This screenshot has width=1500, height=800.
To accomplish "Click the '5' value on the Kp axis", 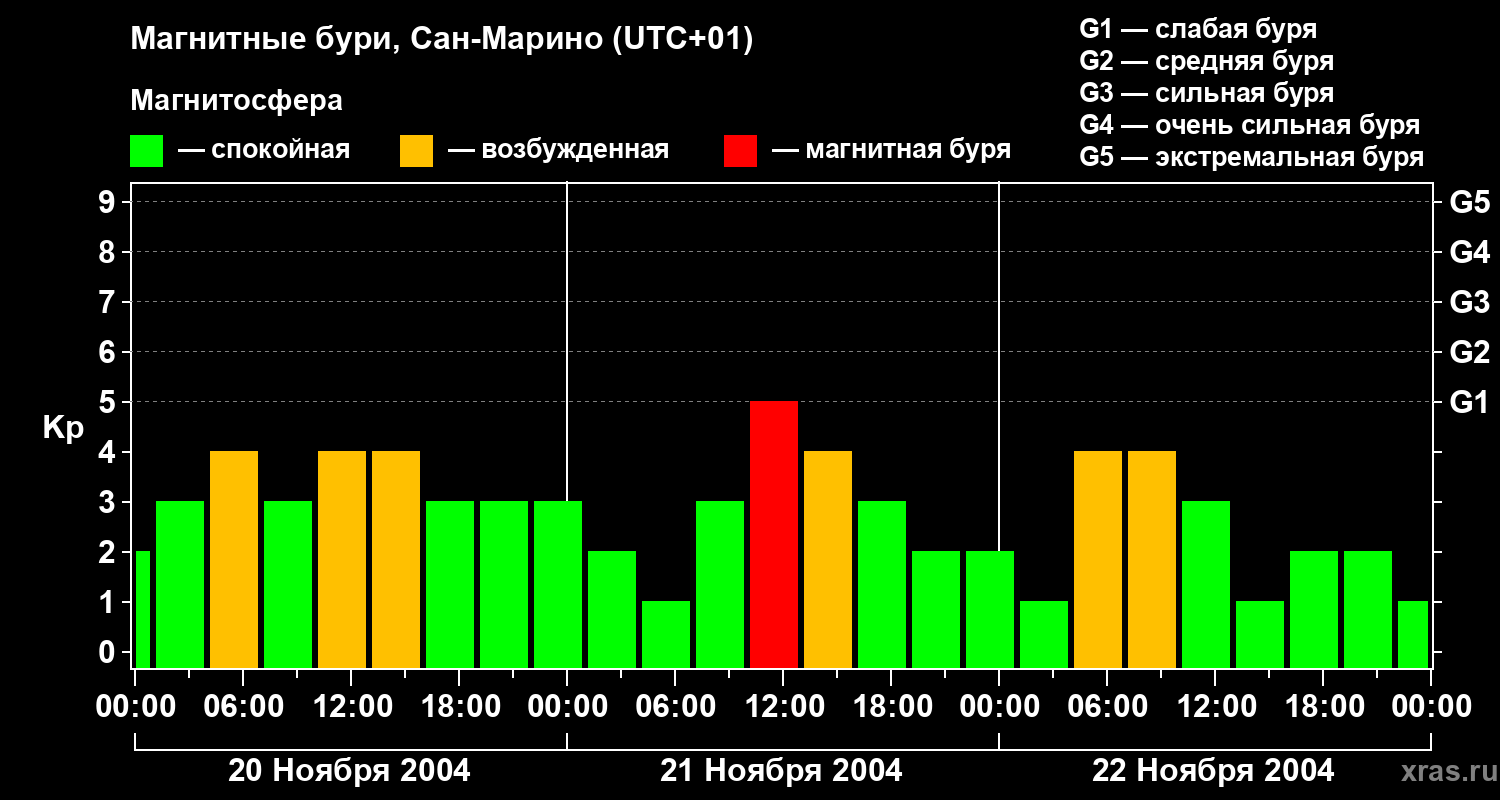I will [109, 402].
